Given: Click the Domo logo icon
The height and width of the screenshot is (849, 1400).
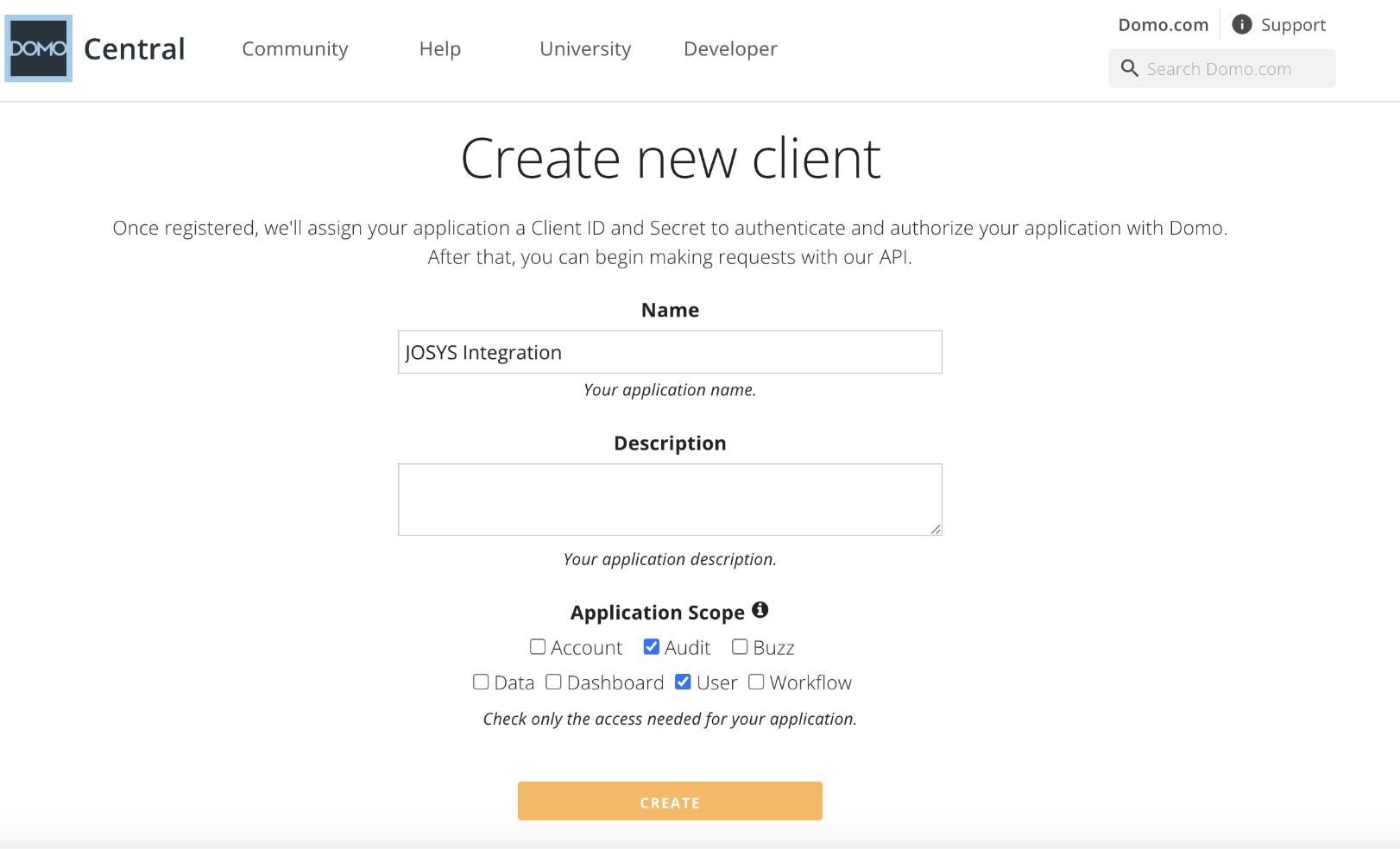Looking at the screenshot, I should click(38, 48).
